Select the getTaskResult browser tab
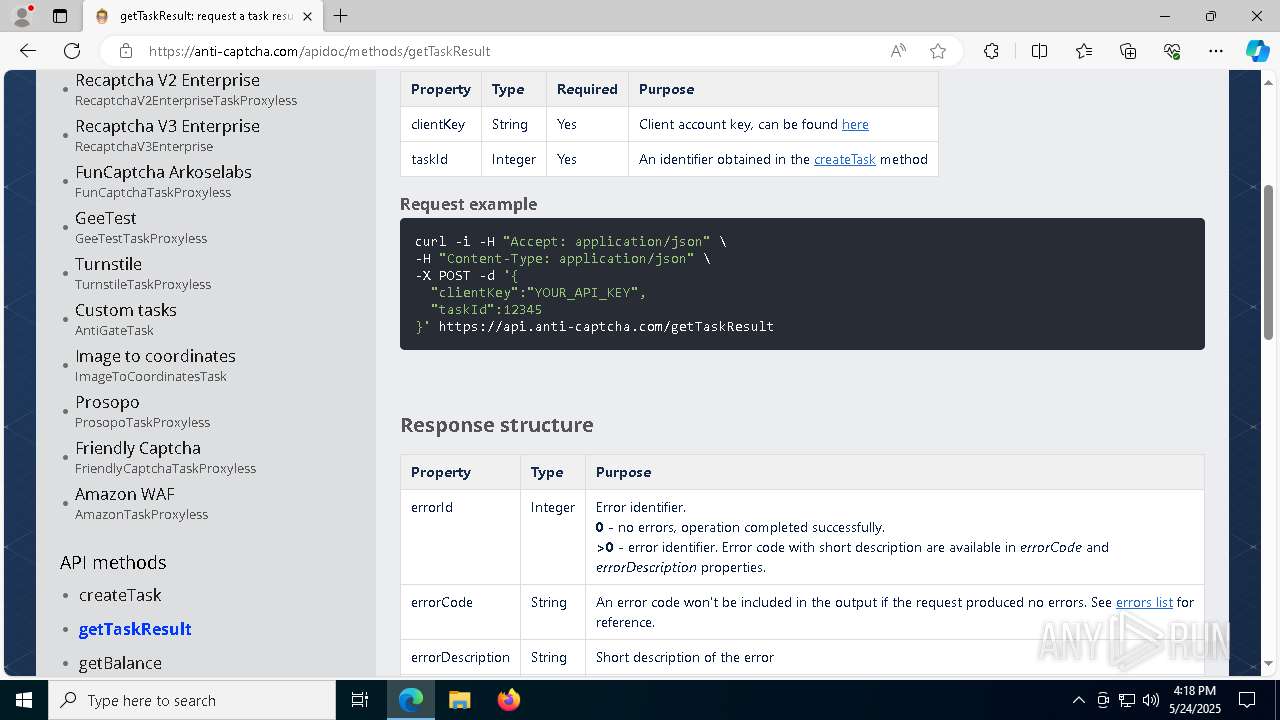1280x720 pixels. point(204,16)
